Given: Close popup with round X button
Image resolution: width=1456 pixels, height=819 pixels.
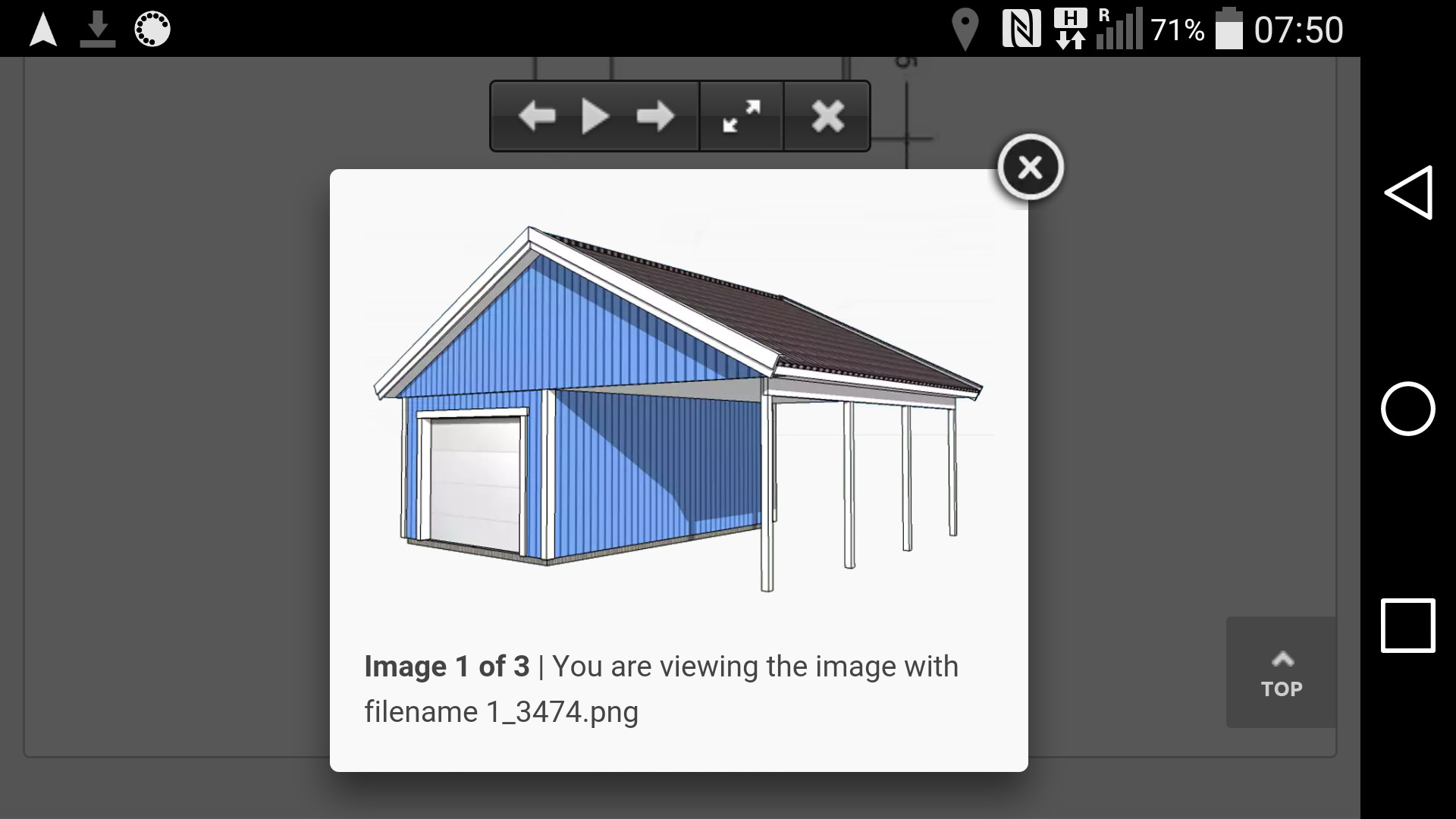Looking at the screenshot, I should [1030, 168].
